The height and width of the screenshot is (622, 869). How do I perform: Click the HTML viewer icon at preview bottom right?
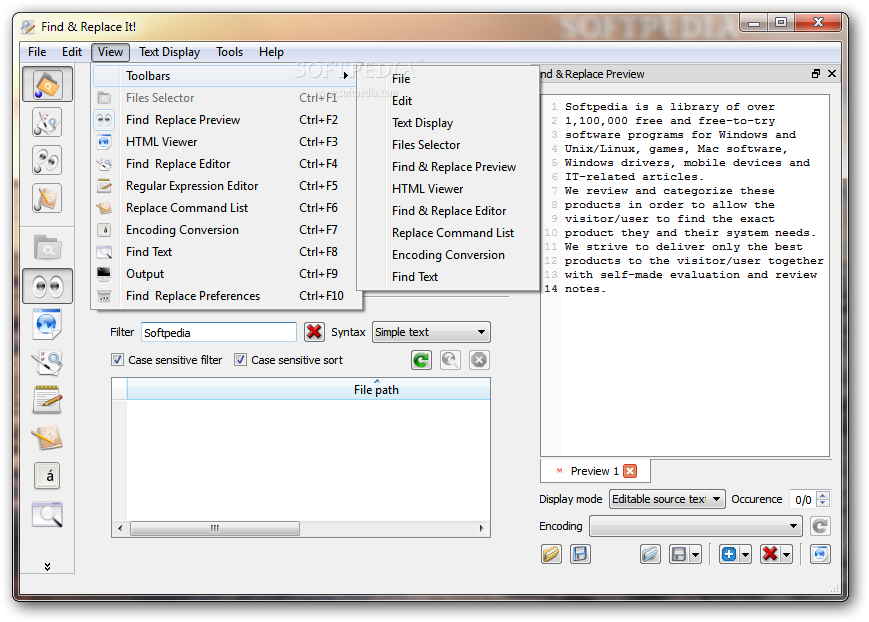820,554
